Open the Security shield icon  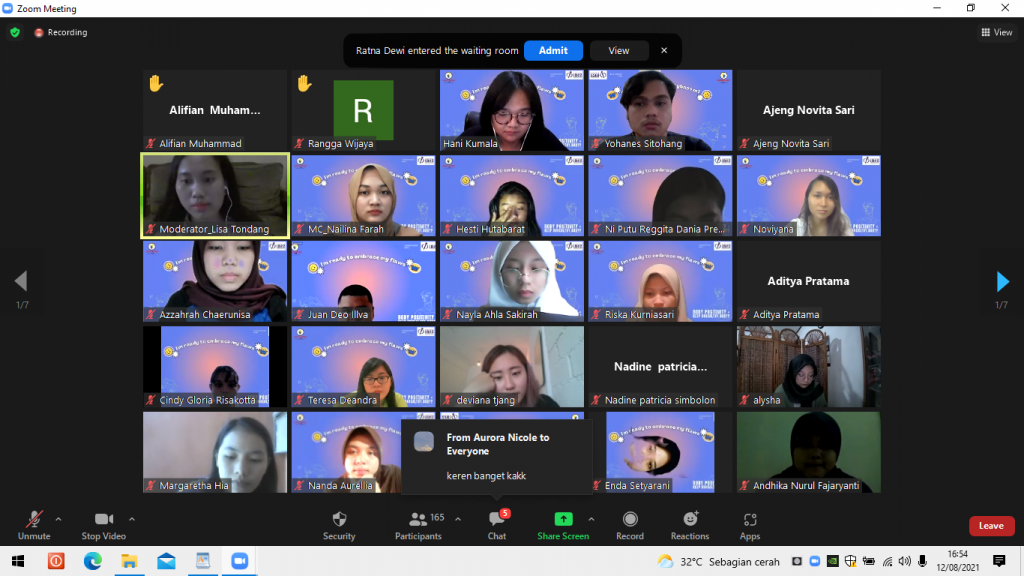[x=339, y=519]
